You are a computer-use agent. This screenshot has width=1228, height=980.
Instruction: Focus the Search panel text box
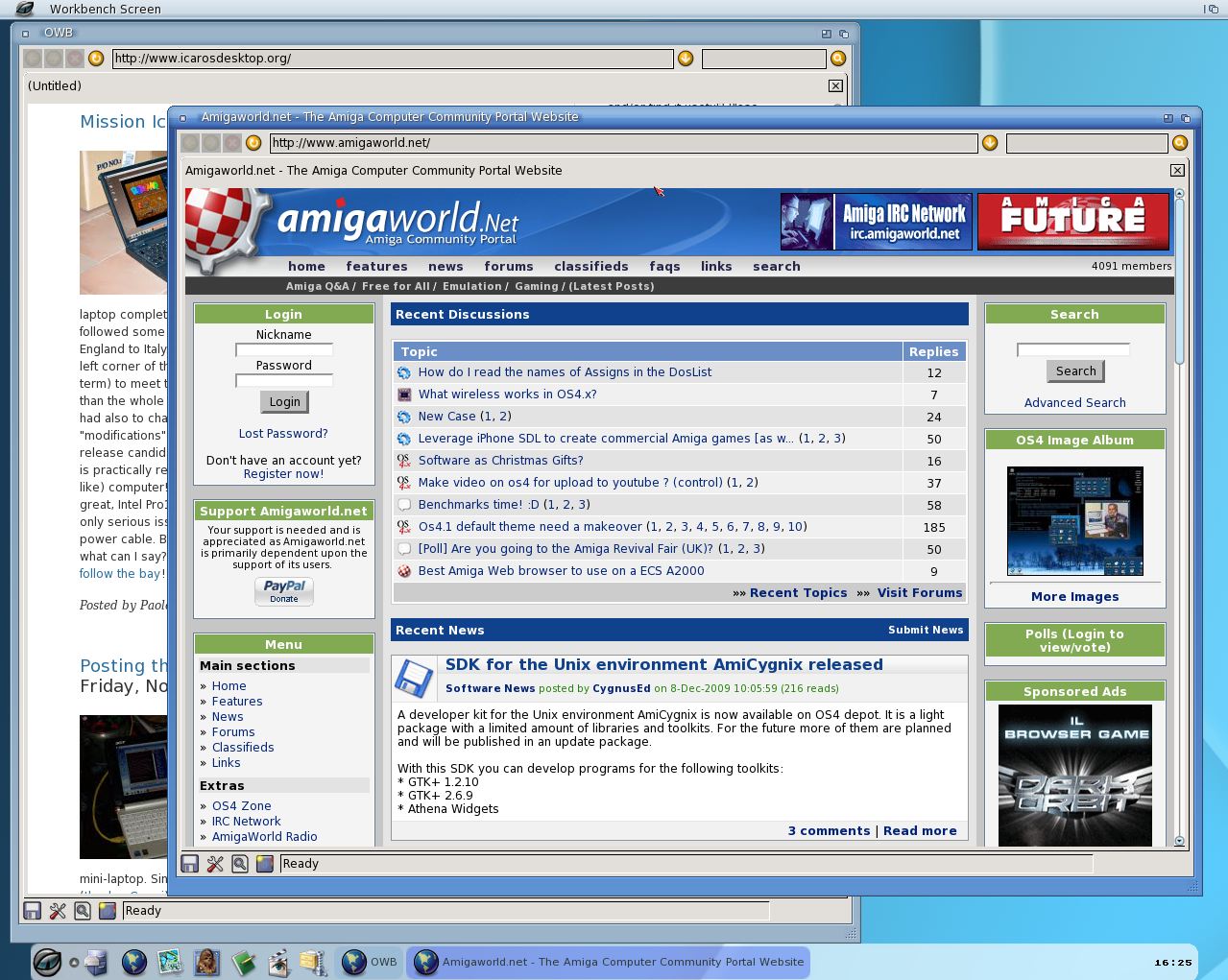coord(1073,350)
